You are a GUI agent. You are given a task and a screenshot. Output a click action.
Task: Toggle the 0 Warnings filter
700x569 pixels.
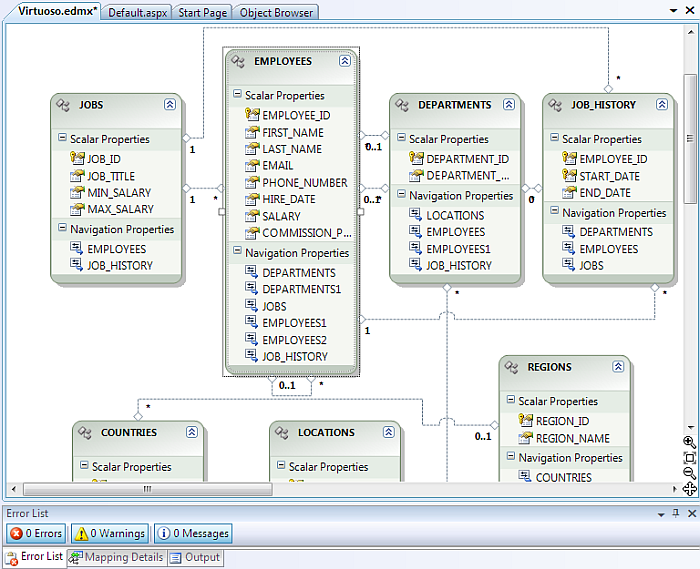click(110, 534)
